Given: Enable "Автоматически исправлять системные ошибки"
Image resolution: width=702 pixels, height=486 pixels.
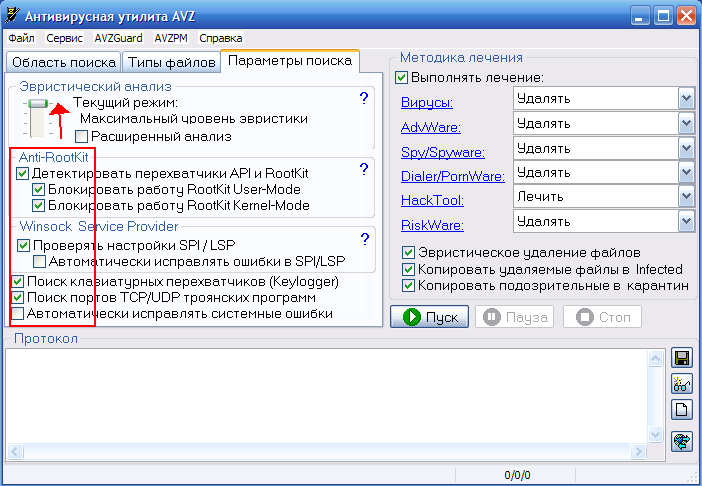Looking at the screenshot, I should pyautogui.click(x=17, y=313).
